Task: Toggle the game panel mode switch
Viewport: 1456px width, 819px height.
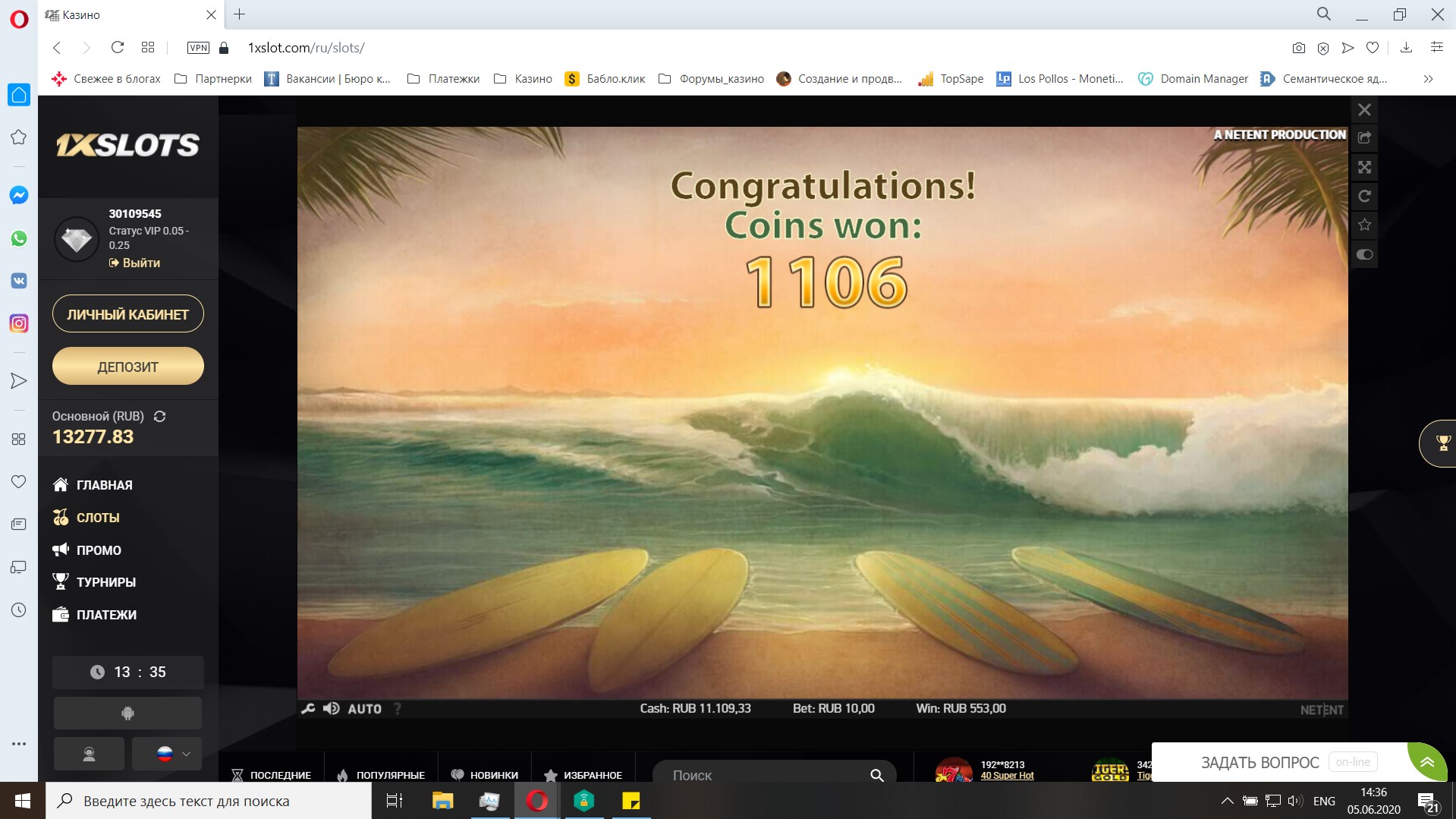Action: [x=1364, y=254]
